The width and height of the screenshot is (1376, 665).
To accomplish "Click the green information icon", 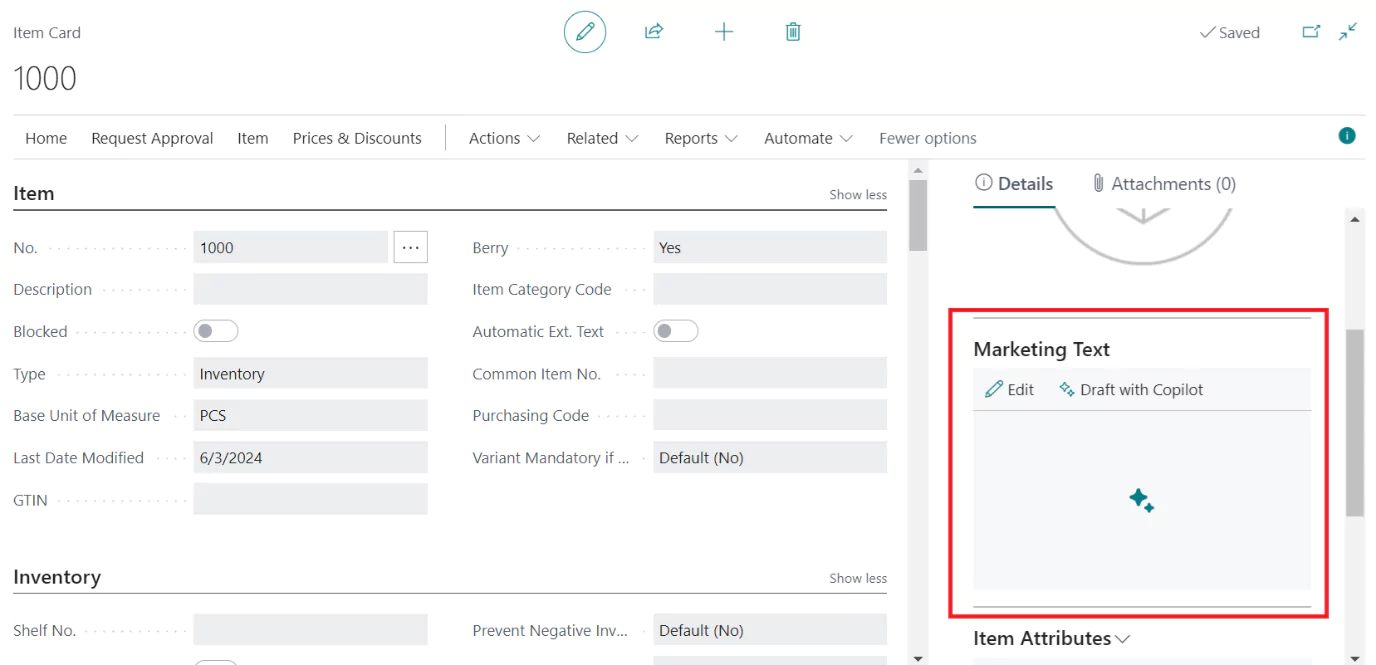I will click(x=1347, y=136).
